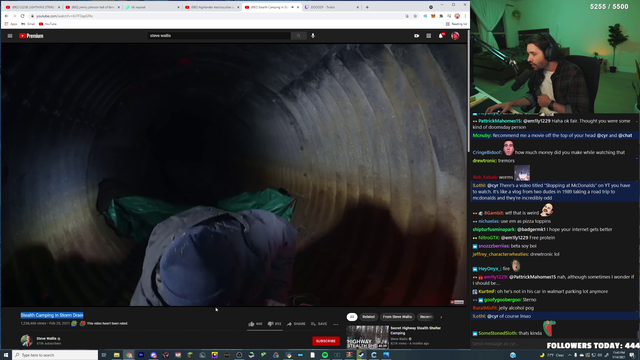640x360 pixels.
Task: Open Task View on the taskbar
Action: pos(104,355)
